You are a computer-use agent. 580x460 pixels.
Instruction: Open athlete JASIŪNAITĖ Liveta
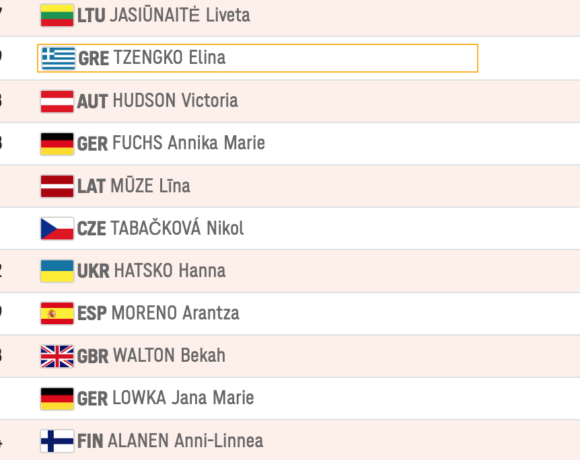pyautogui.click(x=180, y=15)
